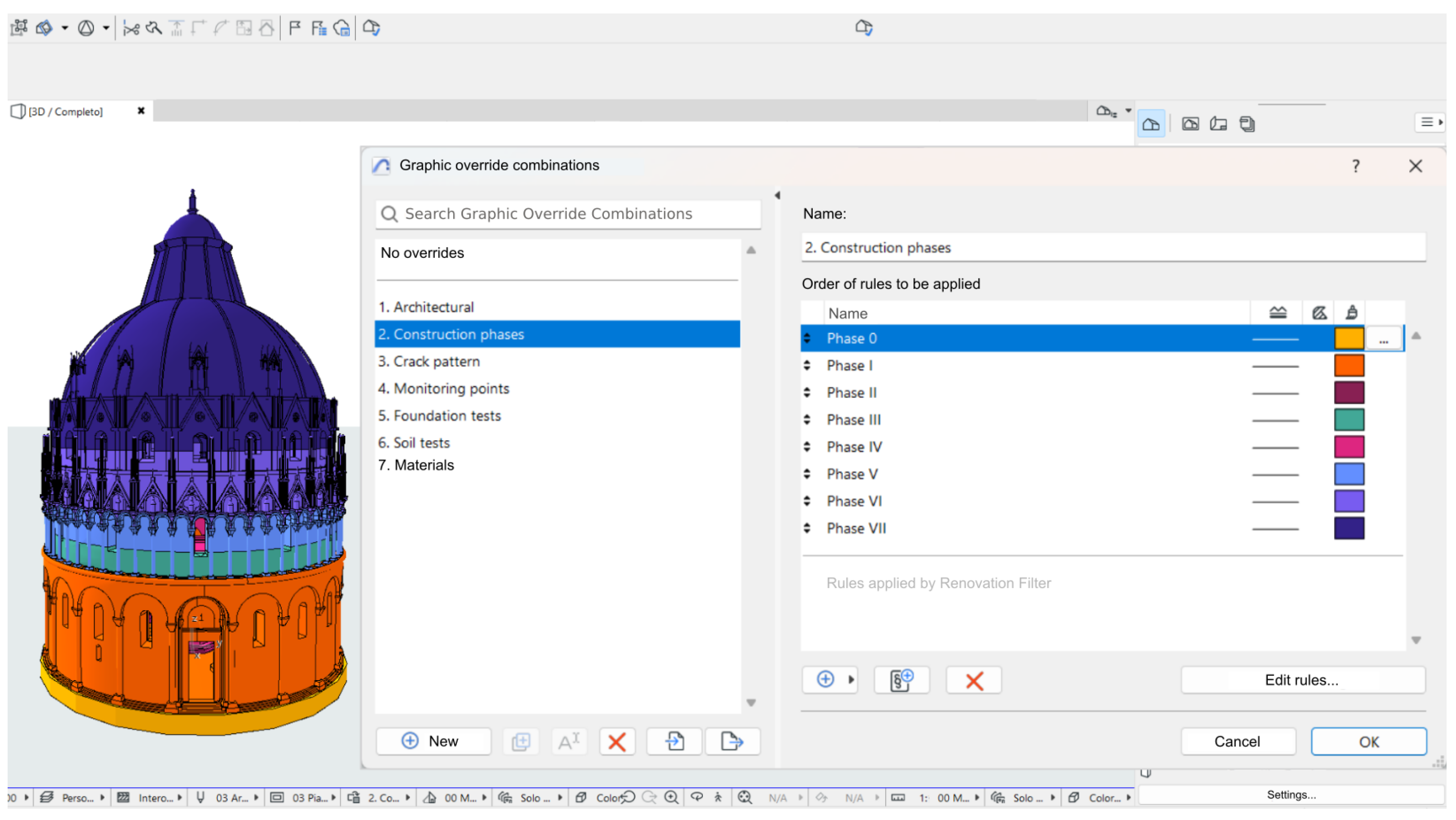Screen dimensions: 1456x820
Task: Select the Phase IV rule row
Action: point(1101,447)
